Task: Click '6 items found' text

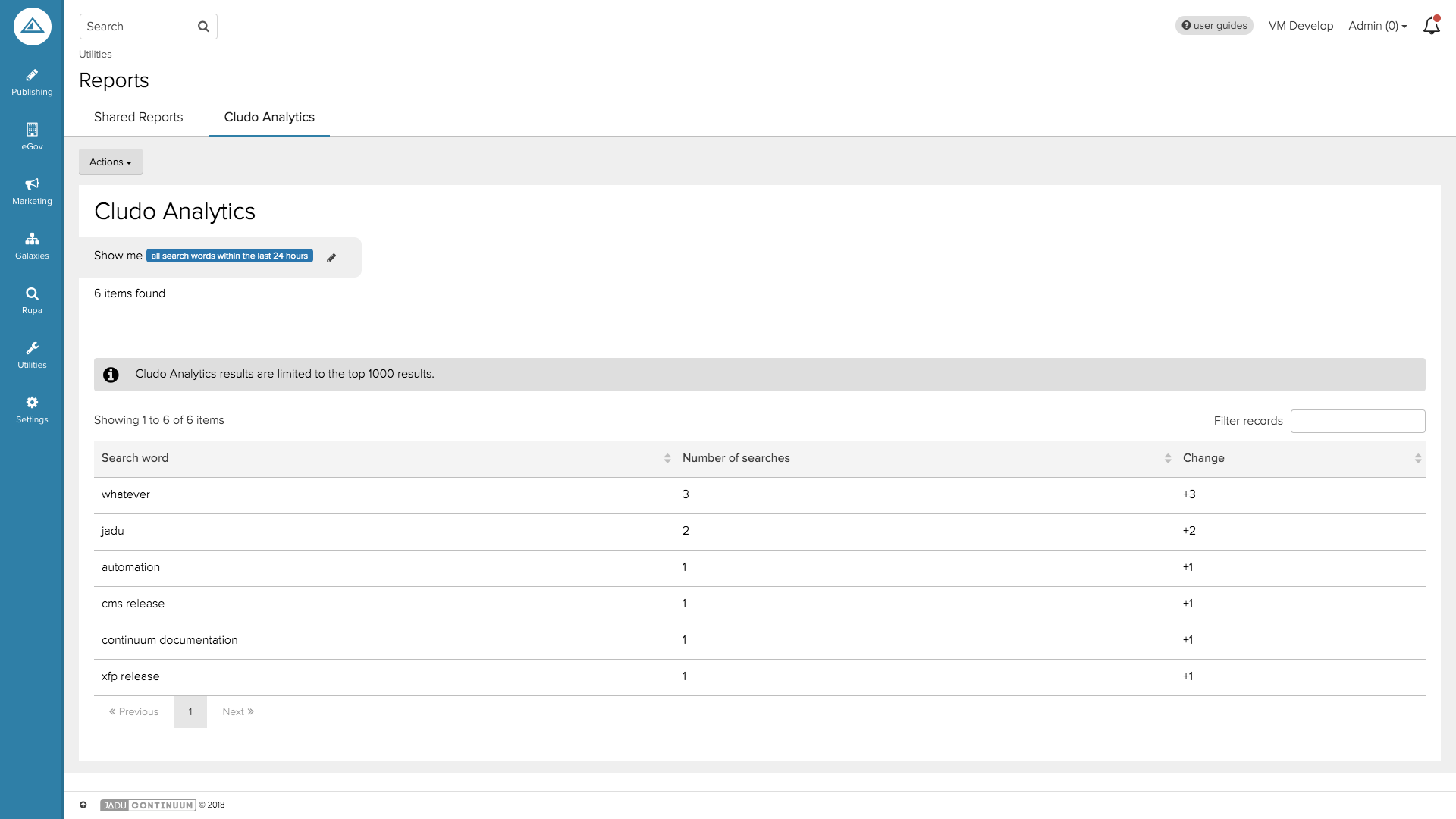Action: click(130, 293)
